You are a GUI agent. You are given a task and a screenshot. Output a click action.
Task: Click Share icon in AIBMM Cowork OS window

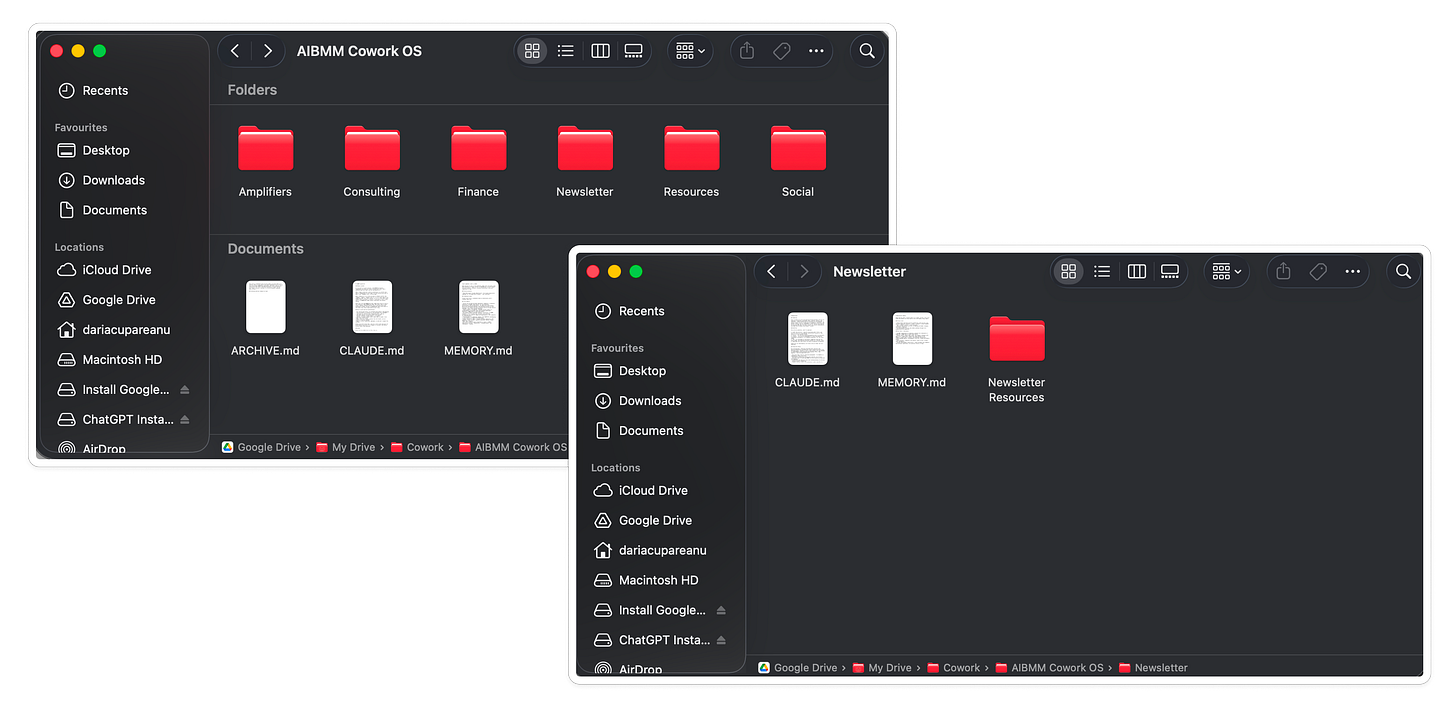[x=747, y=51]
